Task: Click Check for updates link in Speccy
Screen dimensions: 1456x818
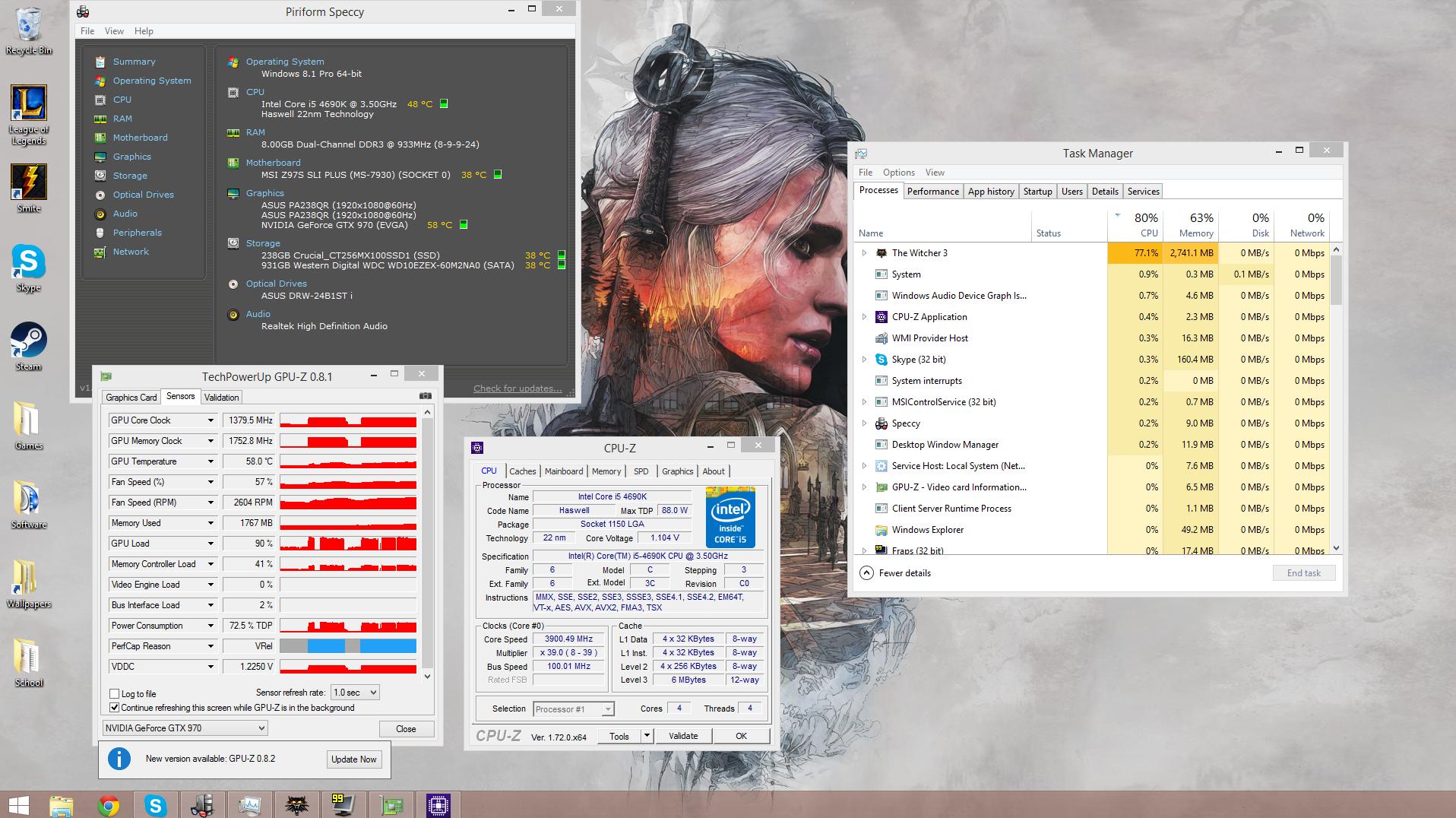Action: (518, 388)
